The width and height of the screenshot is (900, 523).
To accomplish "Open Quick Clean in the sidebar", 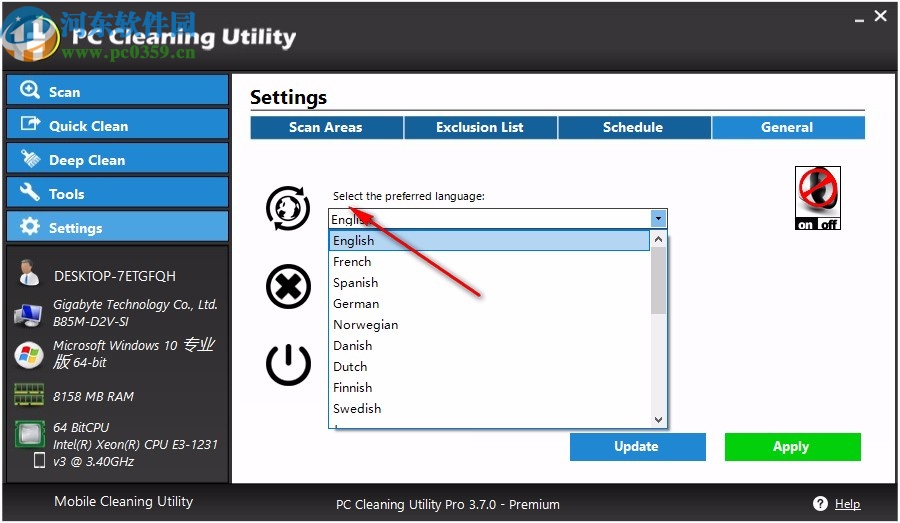I will point(118,125).
